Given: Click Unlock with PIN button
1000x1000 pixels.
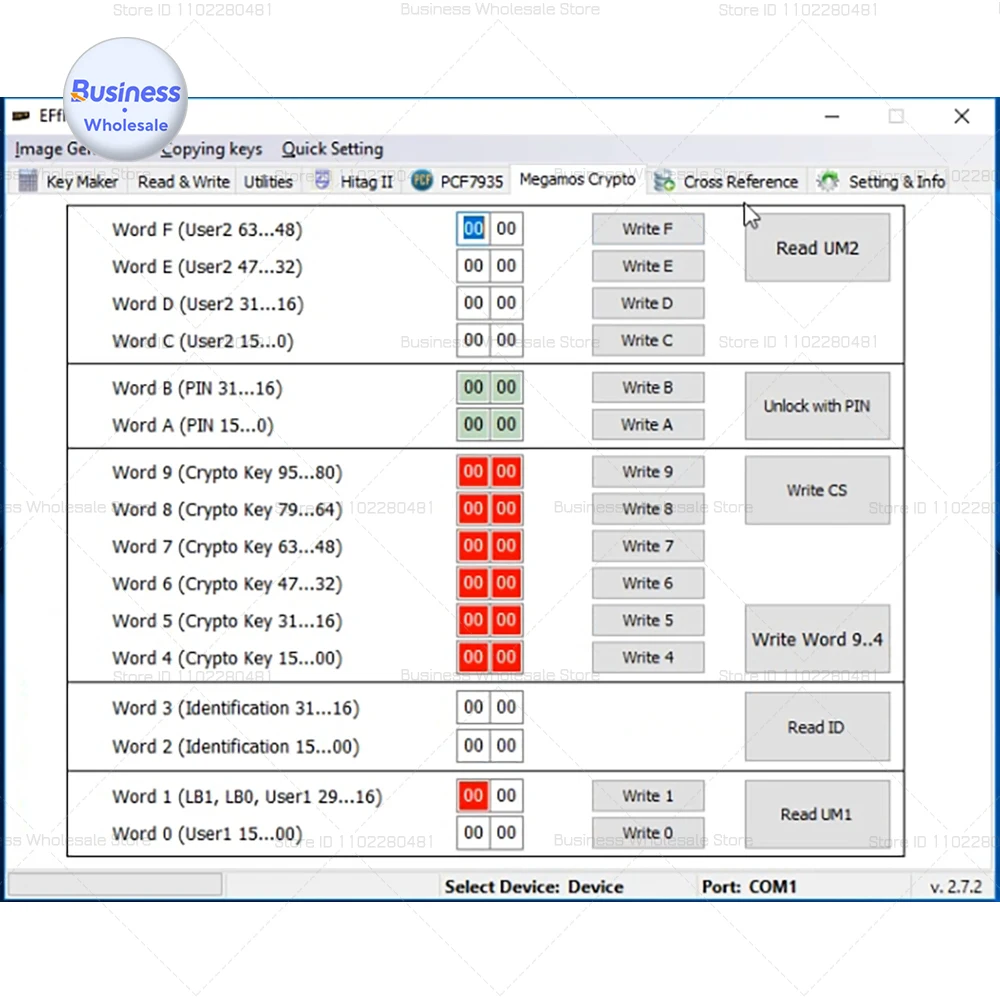Looking at the screenshot, I should [817, 406].
